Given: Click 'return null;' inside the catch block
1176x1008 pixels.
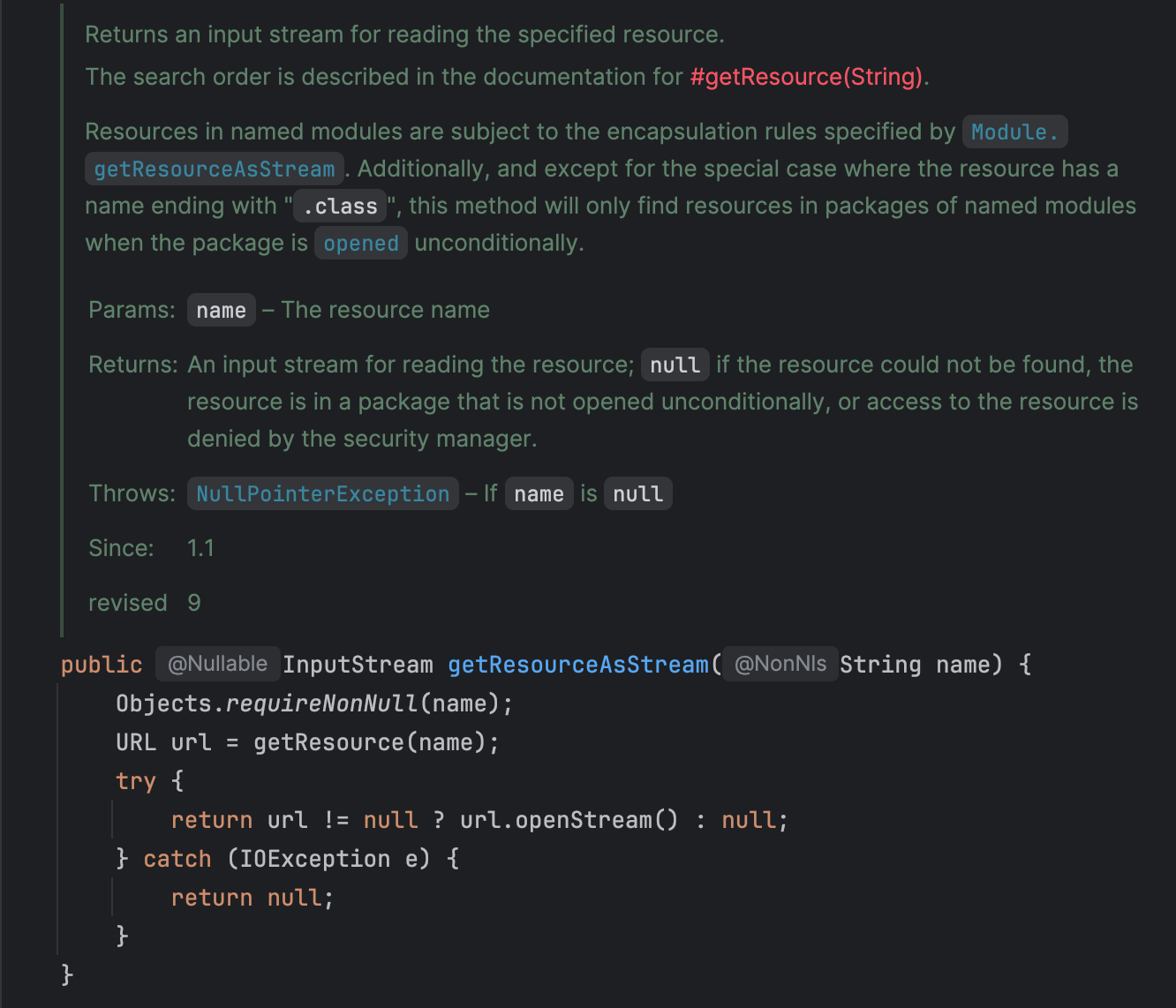Looking at the screenshot, I should pos(253,898).
